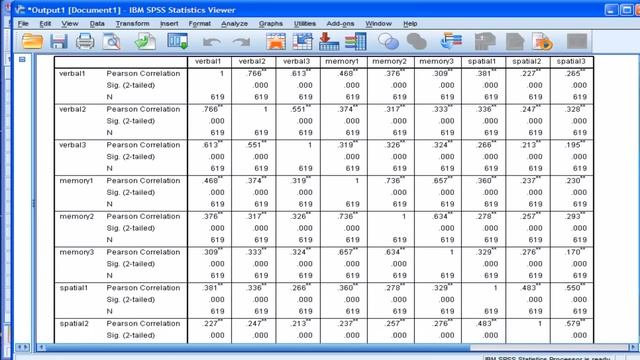Open the Add-ons menu

[340, 24]
